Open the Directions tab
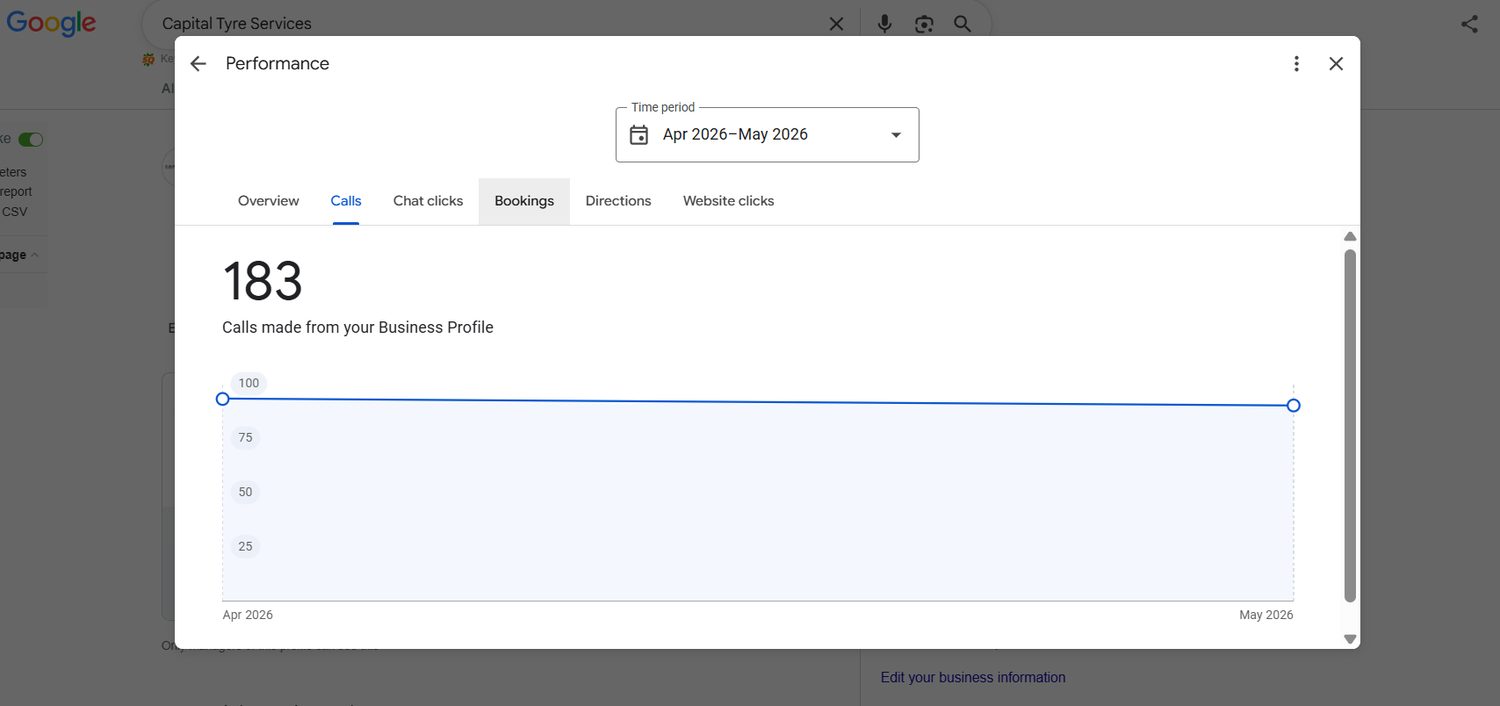The width and height of the screenshot is (1500, 706). click(618, 201)
